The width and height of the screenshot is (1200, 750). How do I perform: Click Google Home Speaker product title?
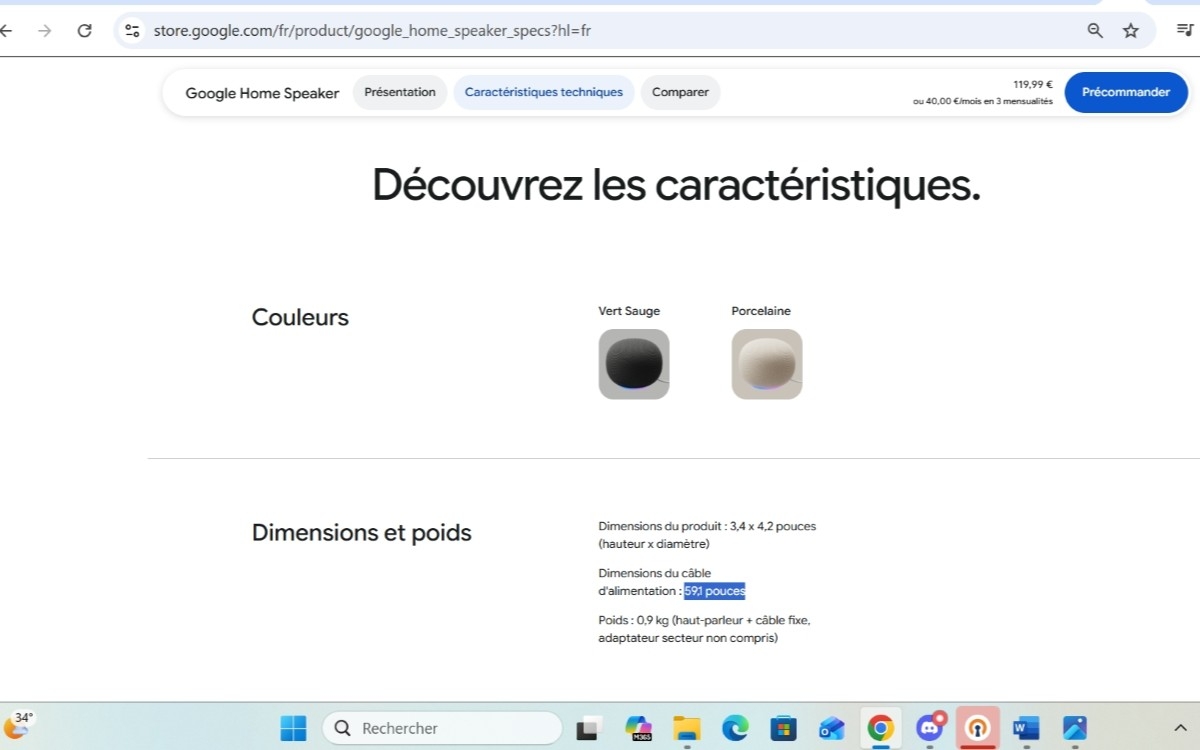pyautogui.click(x=262, y=93)
